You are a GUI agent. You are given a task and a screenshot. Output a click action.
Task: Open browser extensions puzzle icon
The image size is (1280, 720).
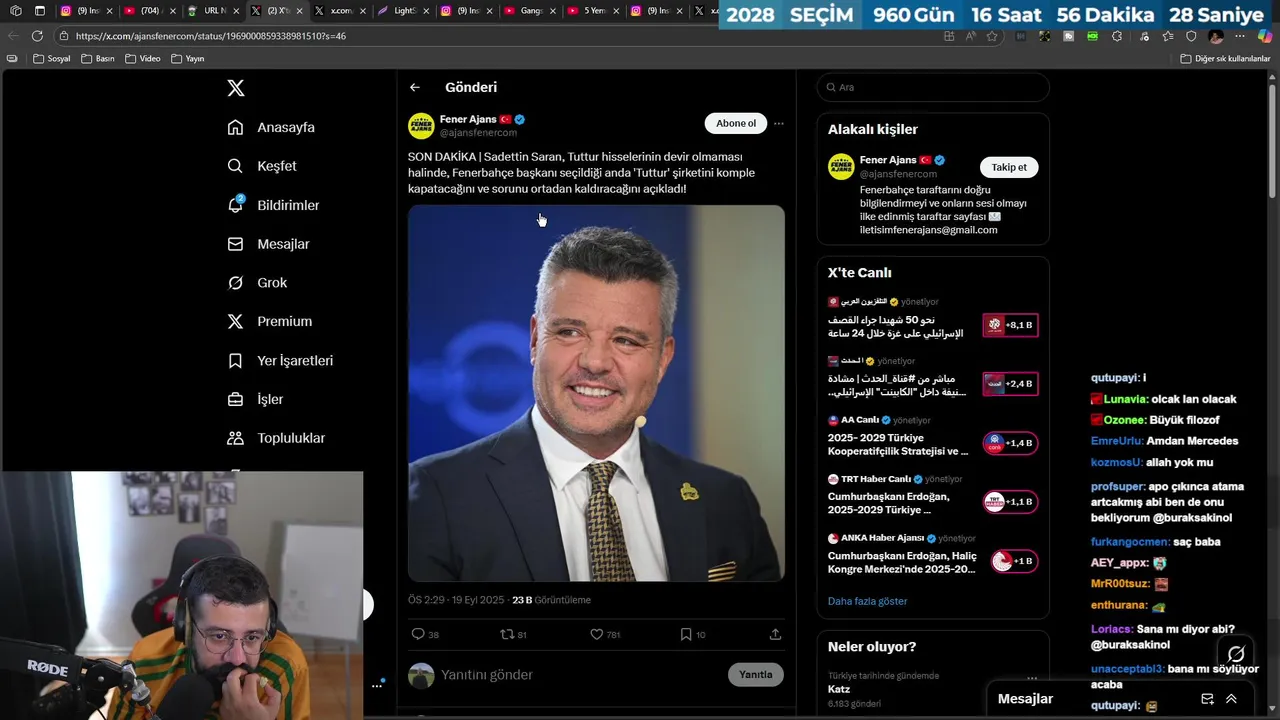[1117, 36]
